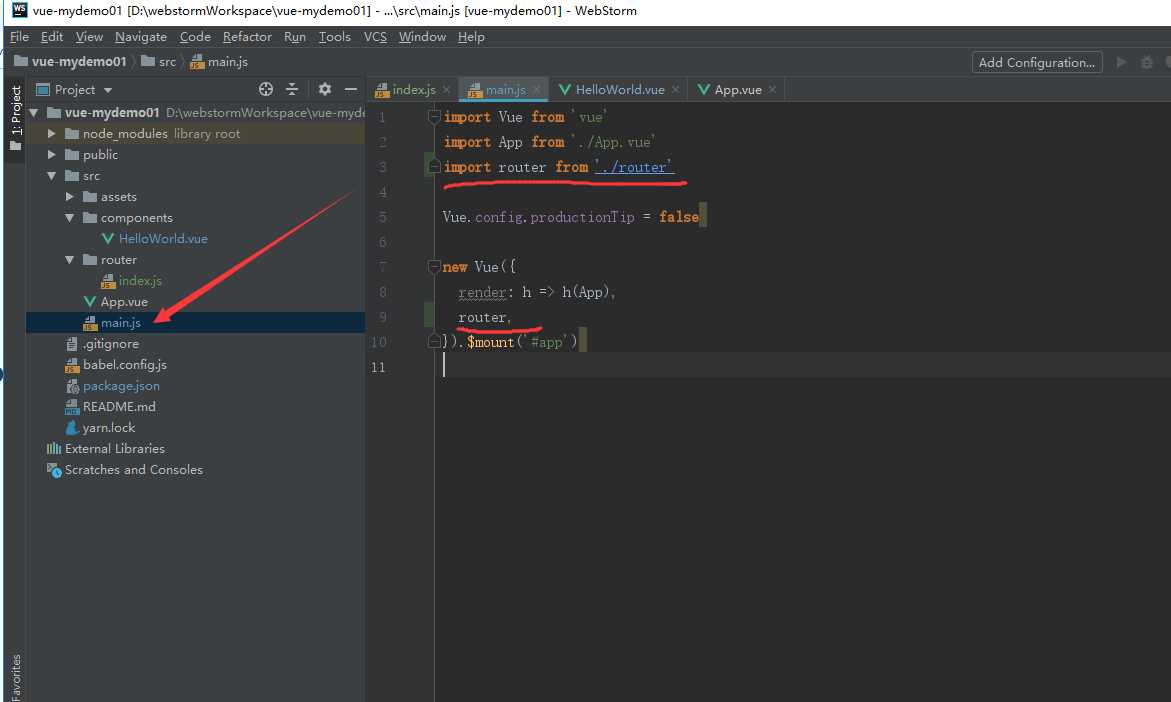Click the Run play icon in toolbar
This screenshot has height=702, width=1171.
[1121, 62]
